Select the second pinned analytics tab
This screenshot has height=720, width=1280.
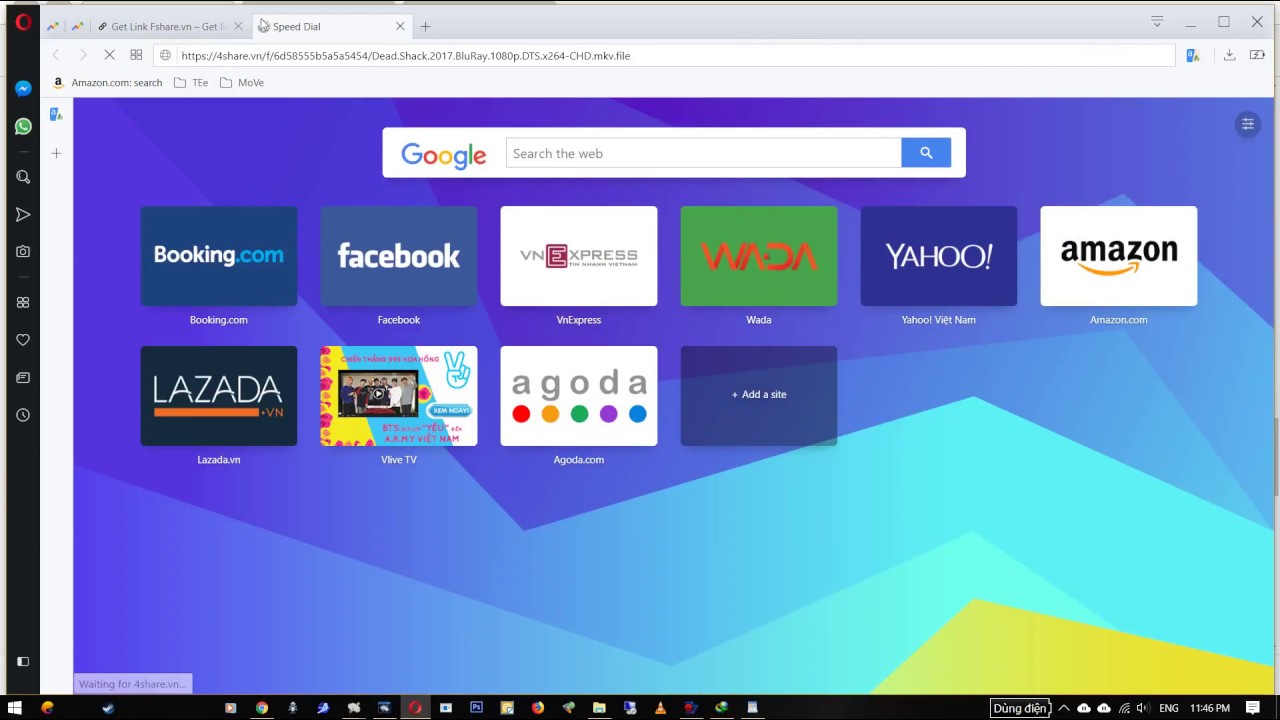click(77, 27)
